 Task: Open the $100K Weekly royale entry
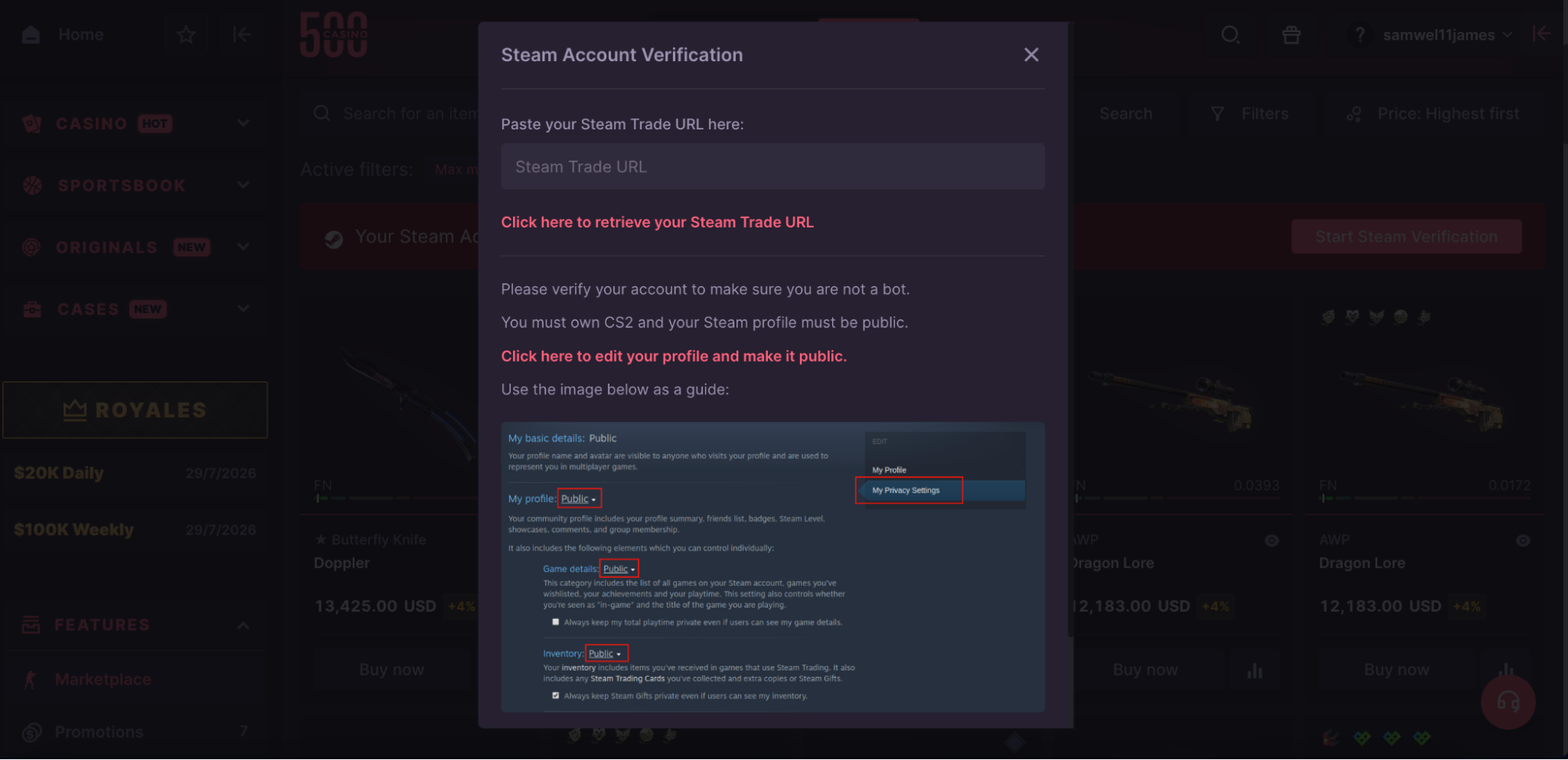[x=135, y=529]
